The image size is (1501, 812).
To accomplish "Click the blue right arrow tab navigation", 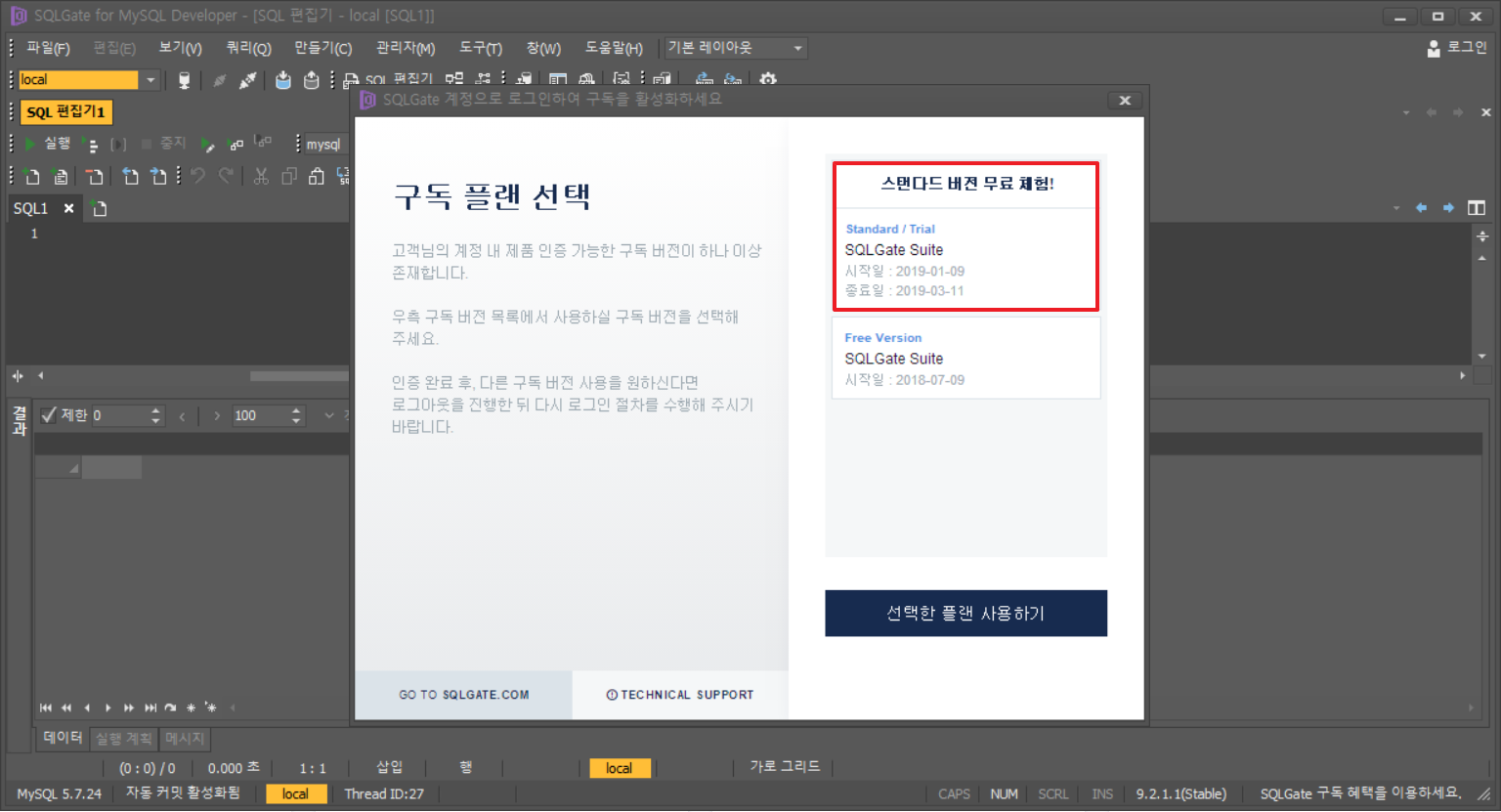I will [1448, 208].
